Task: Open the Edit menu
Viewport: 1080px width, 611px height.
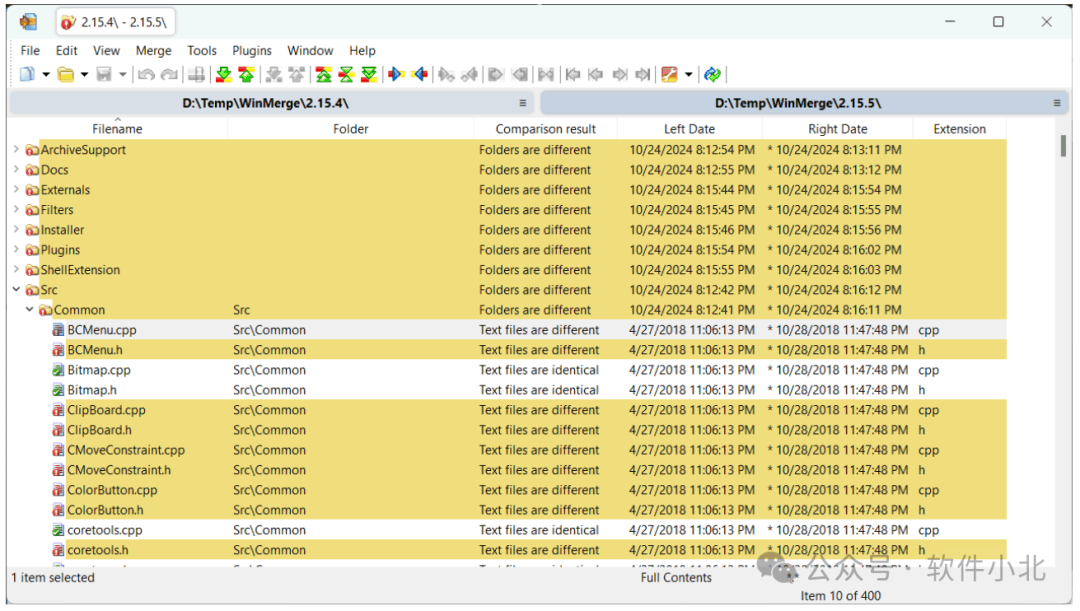Action: (x=66, y=50)
